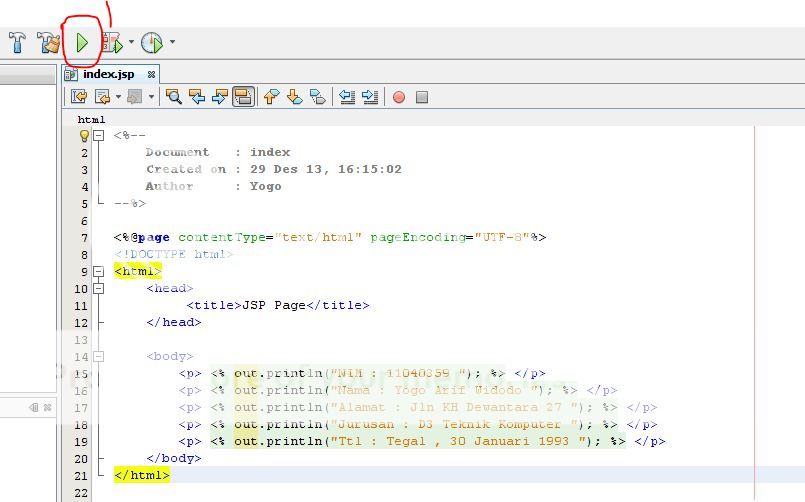This screenshot has height=502, width=805.
Task: Toggle the Highlight Search button
Action: tap(242, 97)
